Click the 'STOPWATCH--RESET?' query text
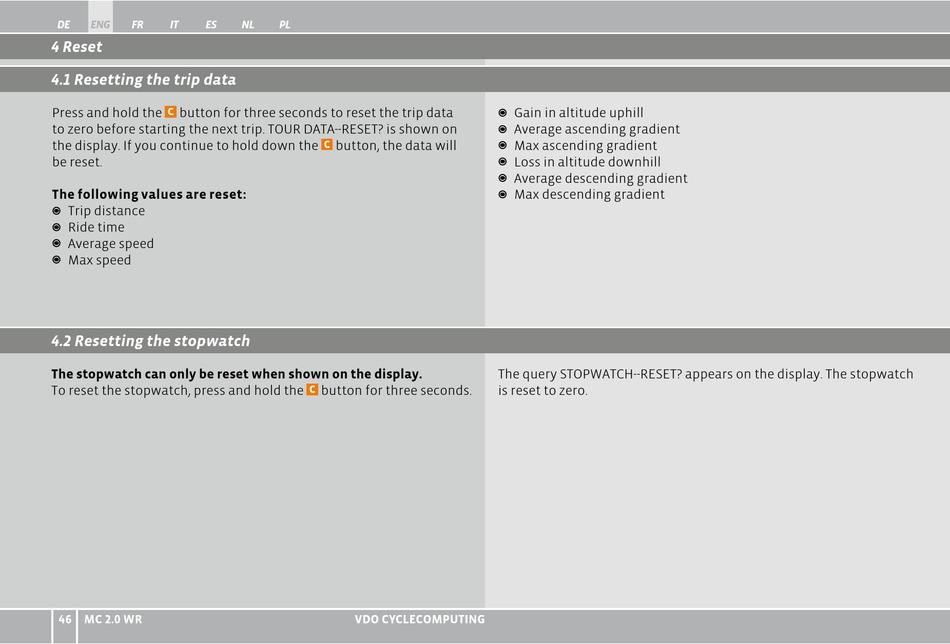 pyautogui.click(x=621, y=374)
